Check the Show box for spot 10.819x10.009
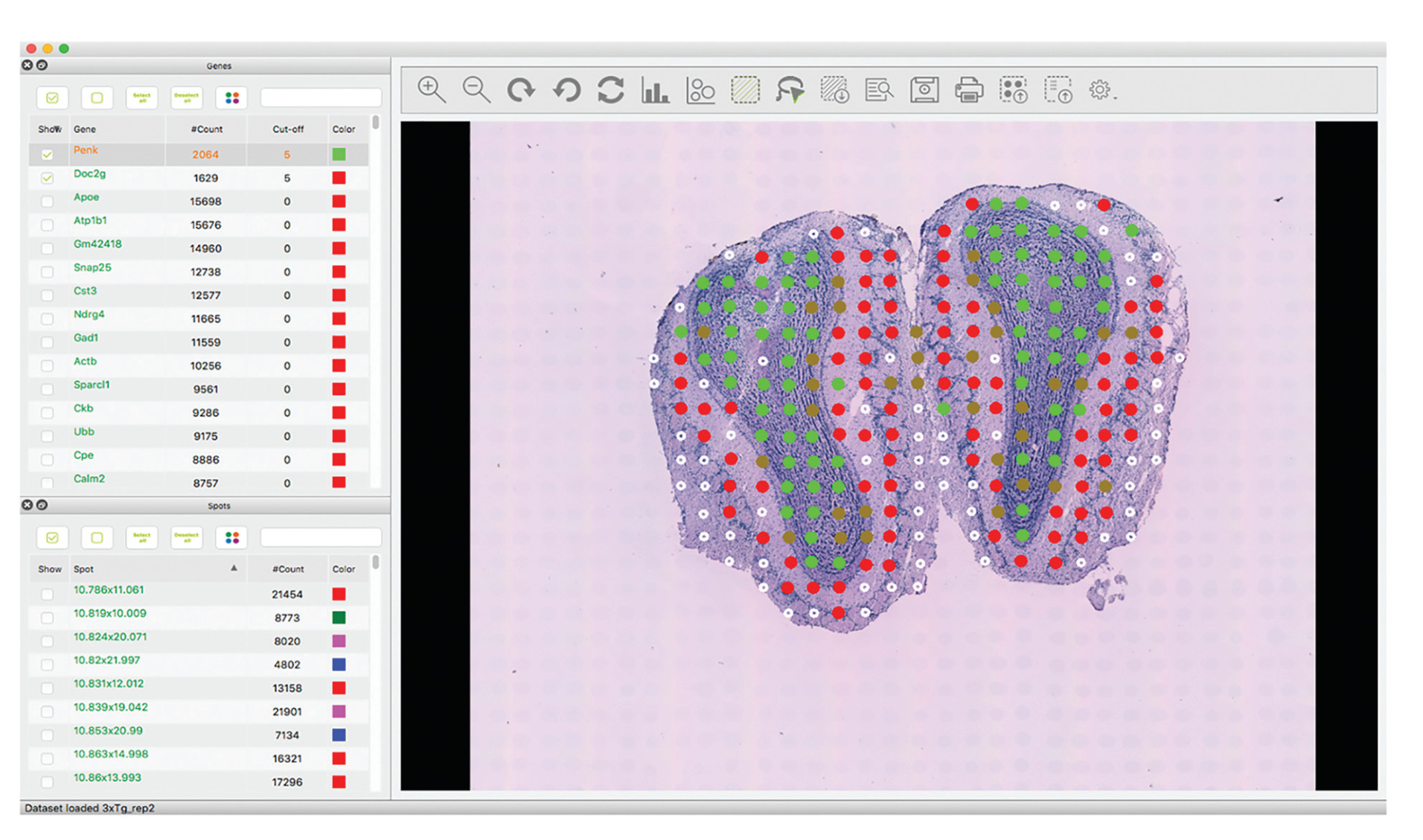This screenshot has width=1423, height=840. [x=48, y=618]
